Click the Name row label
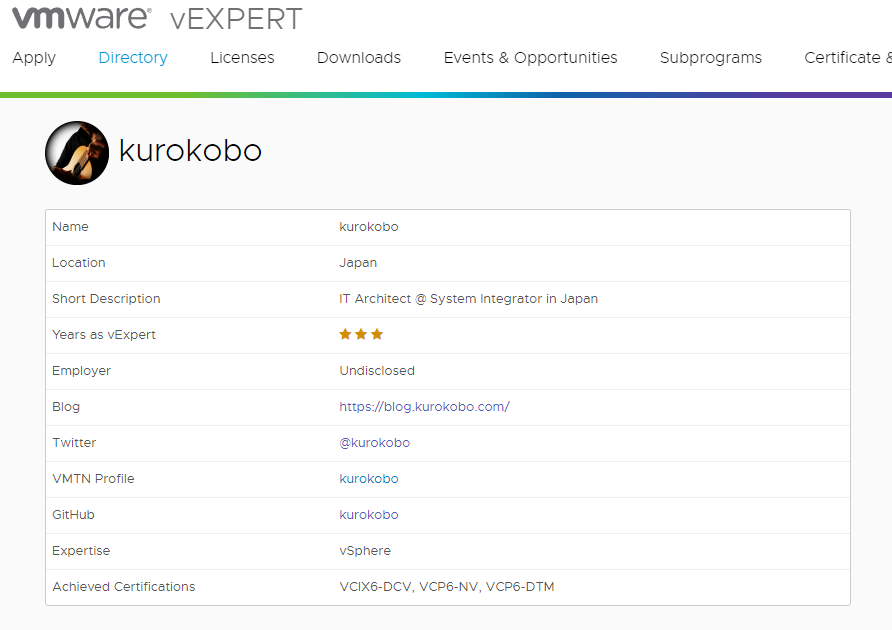 [70, 227]
